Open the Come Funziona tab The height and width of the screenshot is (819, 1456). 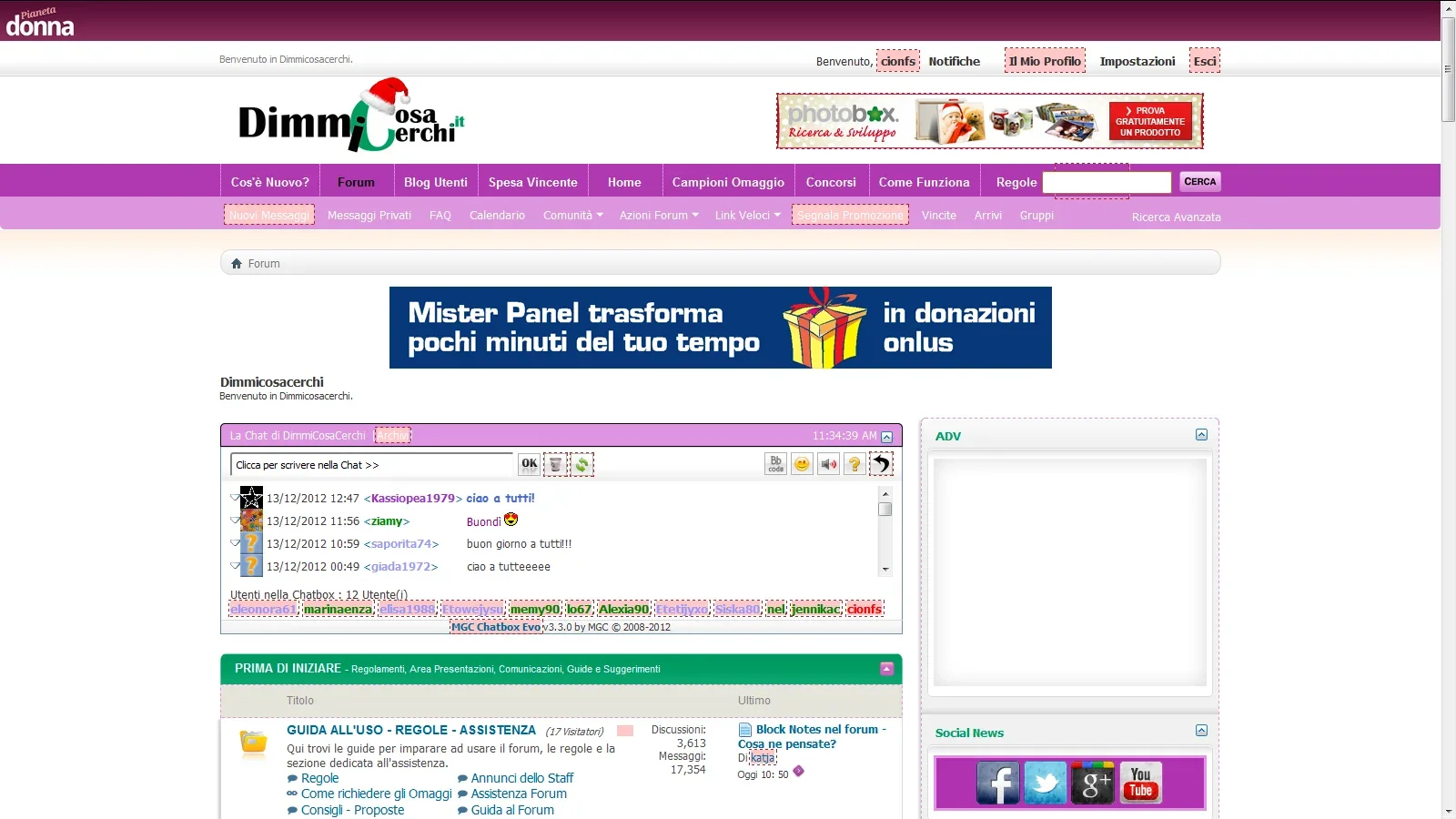tap(924, 182)
